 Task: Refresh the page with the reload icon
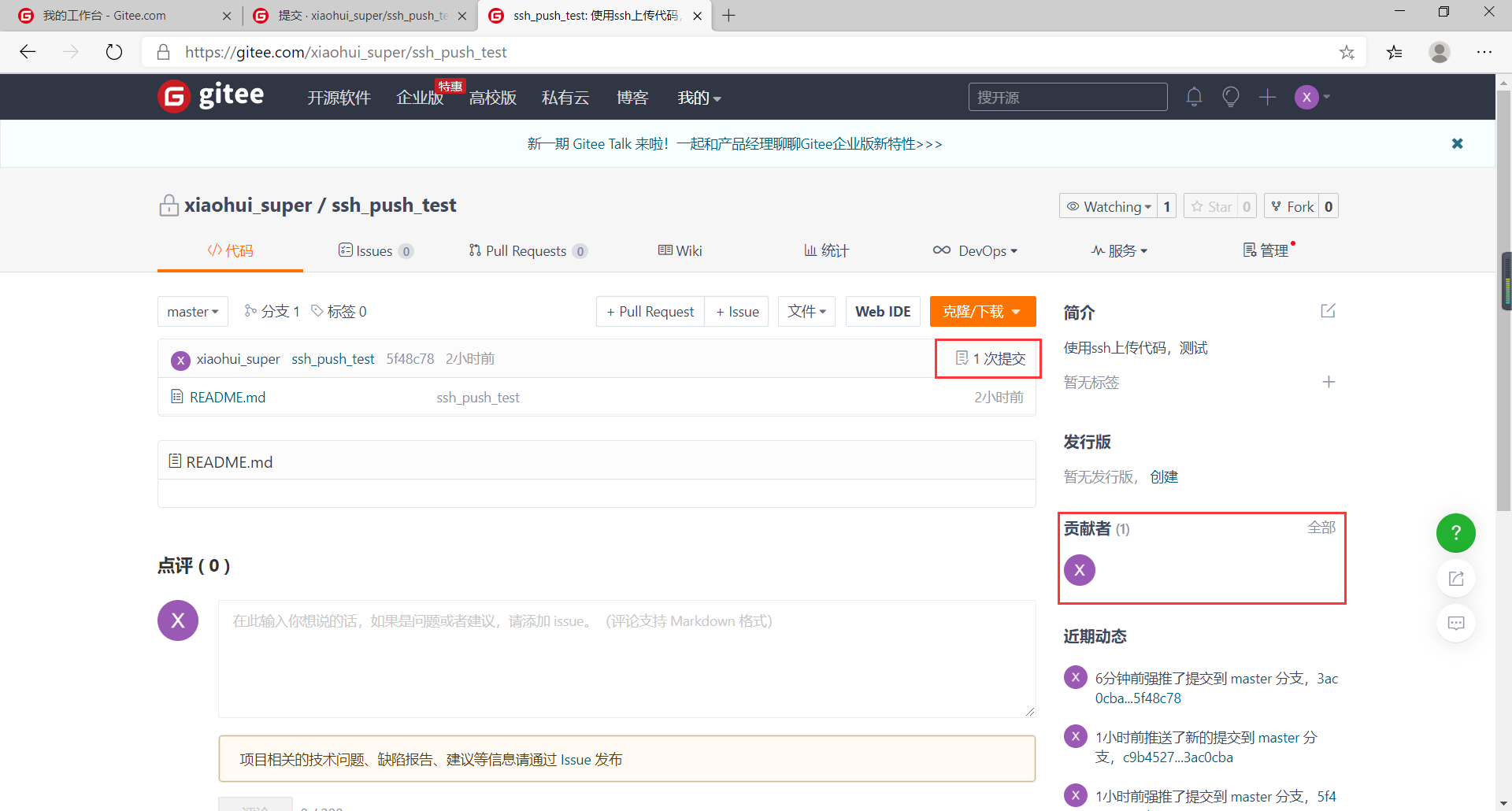coord(114,52)
